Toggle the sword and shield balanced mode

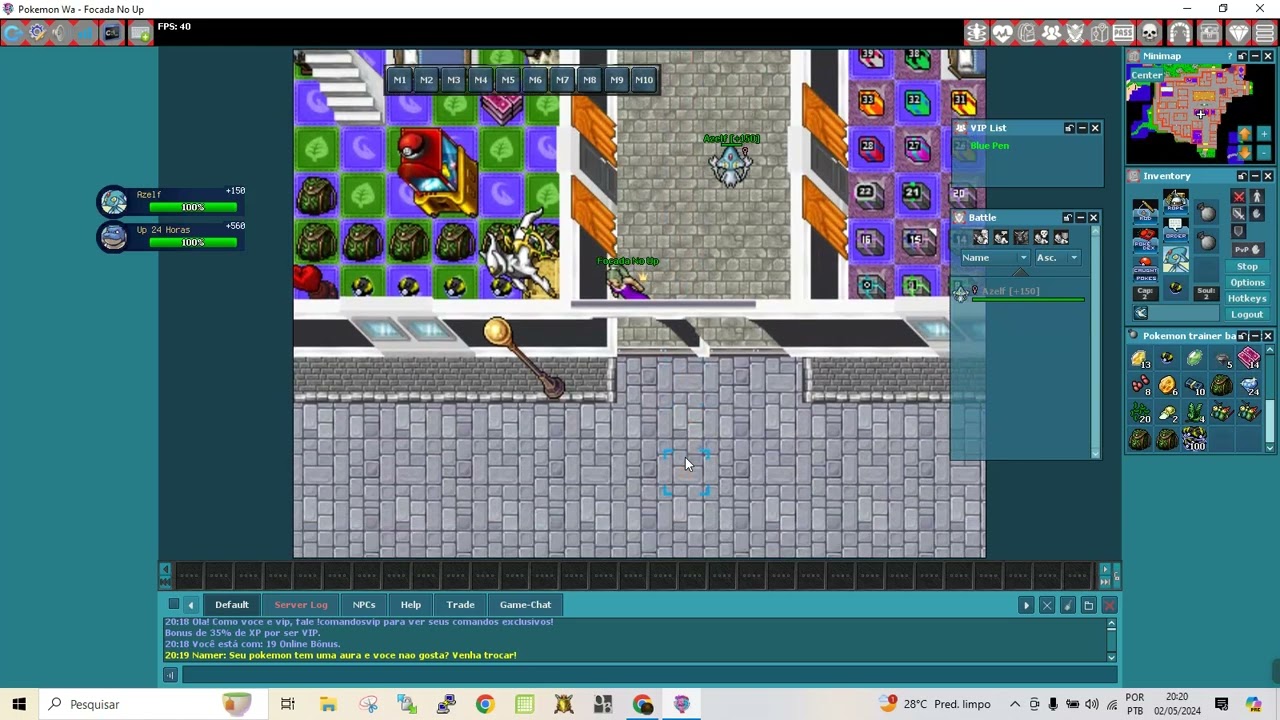[x=1238, y=214]
